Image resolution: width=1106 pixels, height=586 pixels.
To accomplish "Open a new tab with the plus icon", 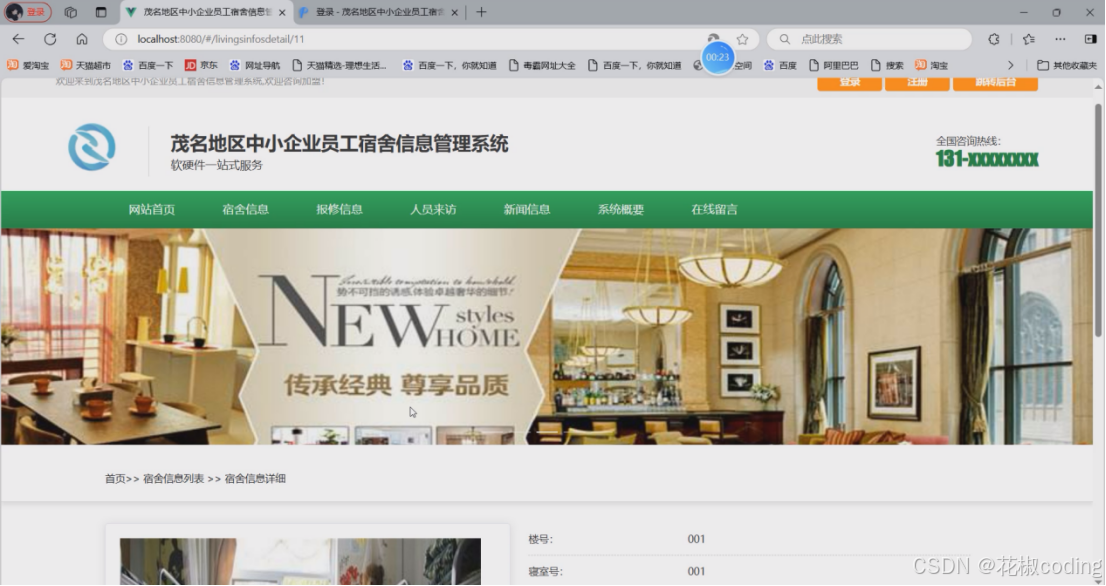I will pos(482,13).
